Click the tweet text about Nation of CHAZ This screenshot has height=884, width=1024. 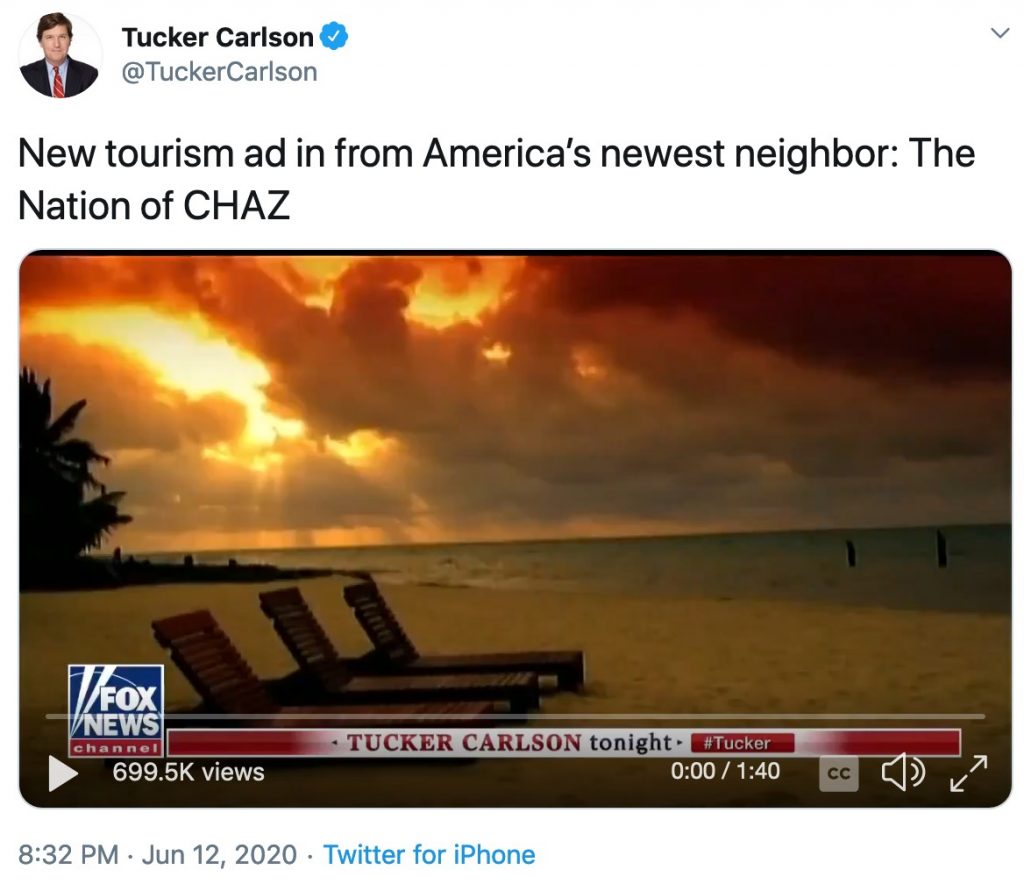click(496, 180)
